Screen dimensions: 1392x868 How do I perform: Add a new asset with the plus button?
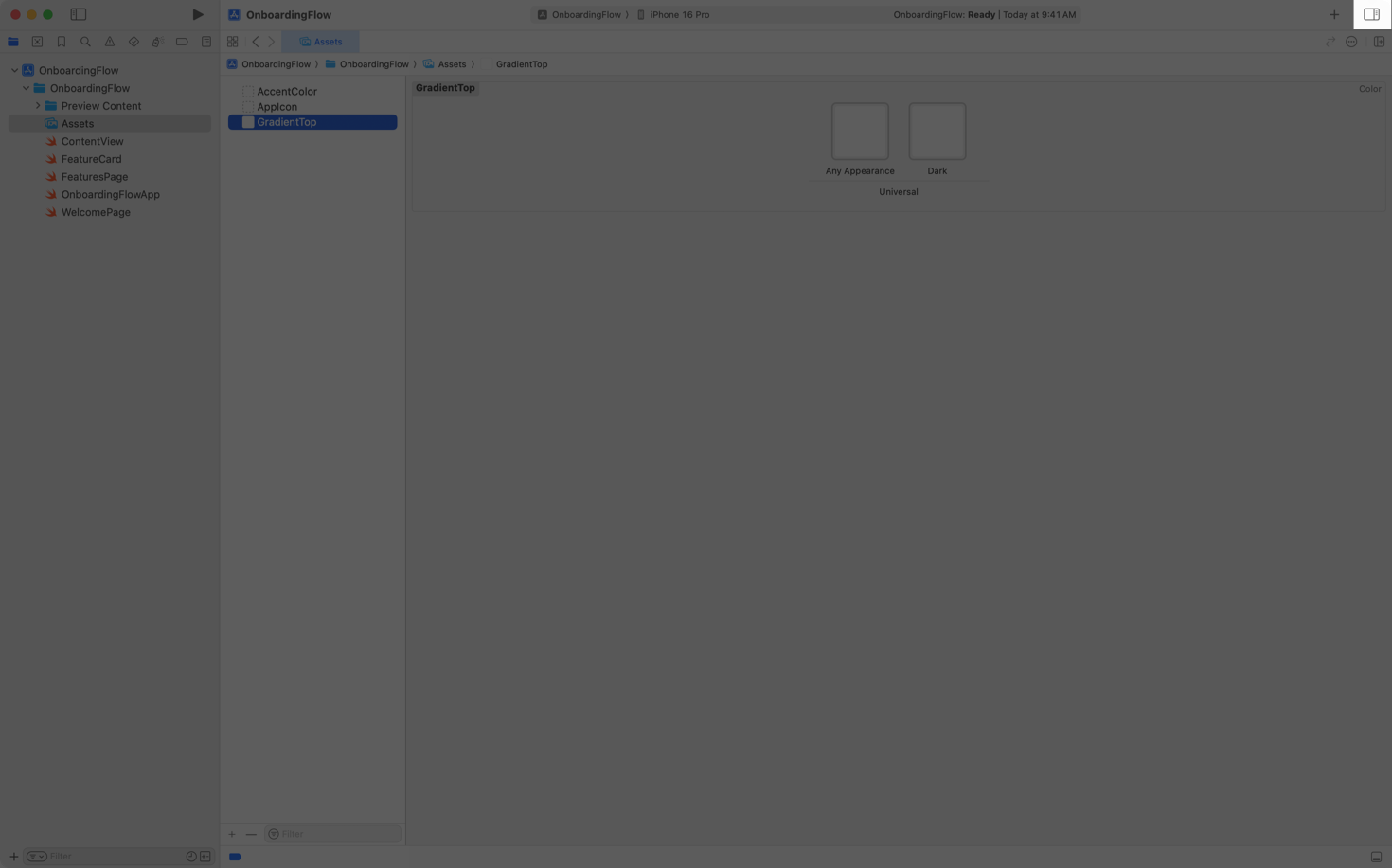coord(231,834)
